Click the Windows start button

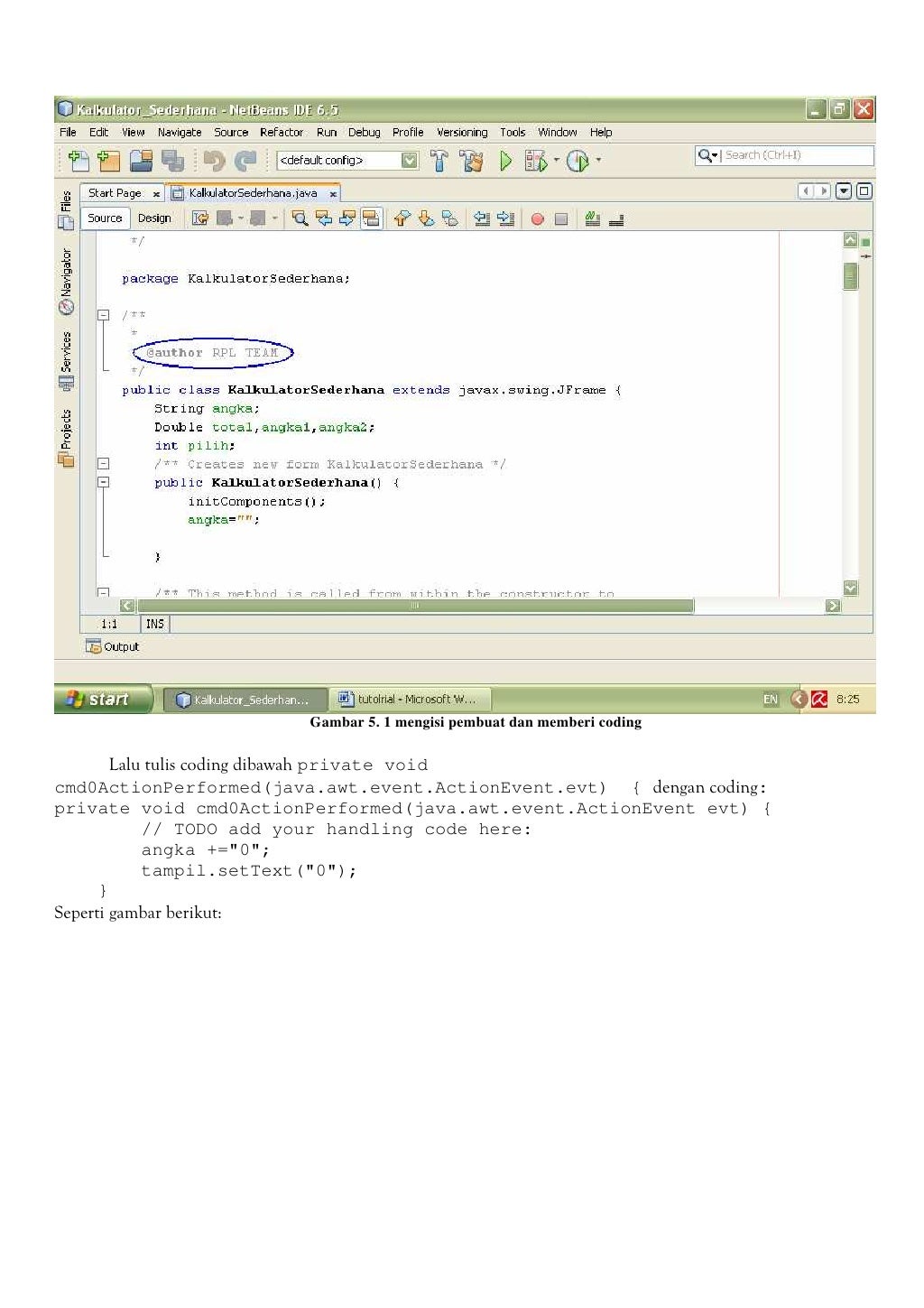coord(103,700)
